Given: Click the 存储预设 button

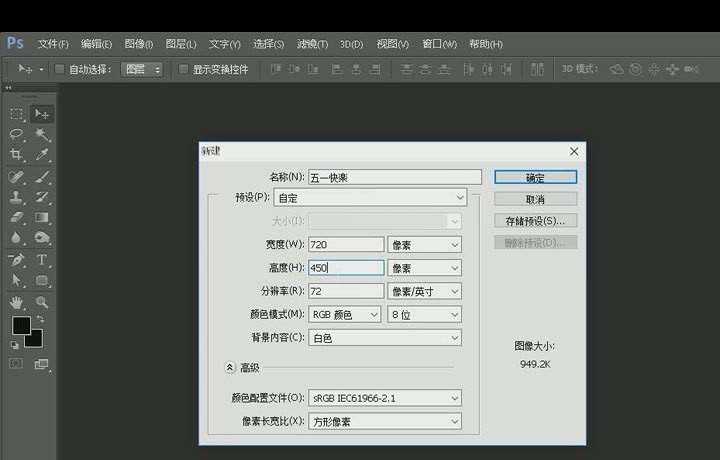Looking at the screenshot, I should 535,220.
